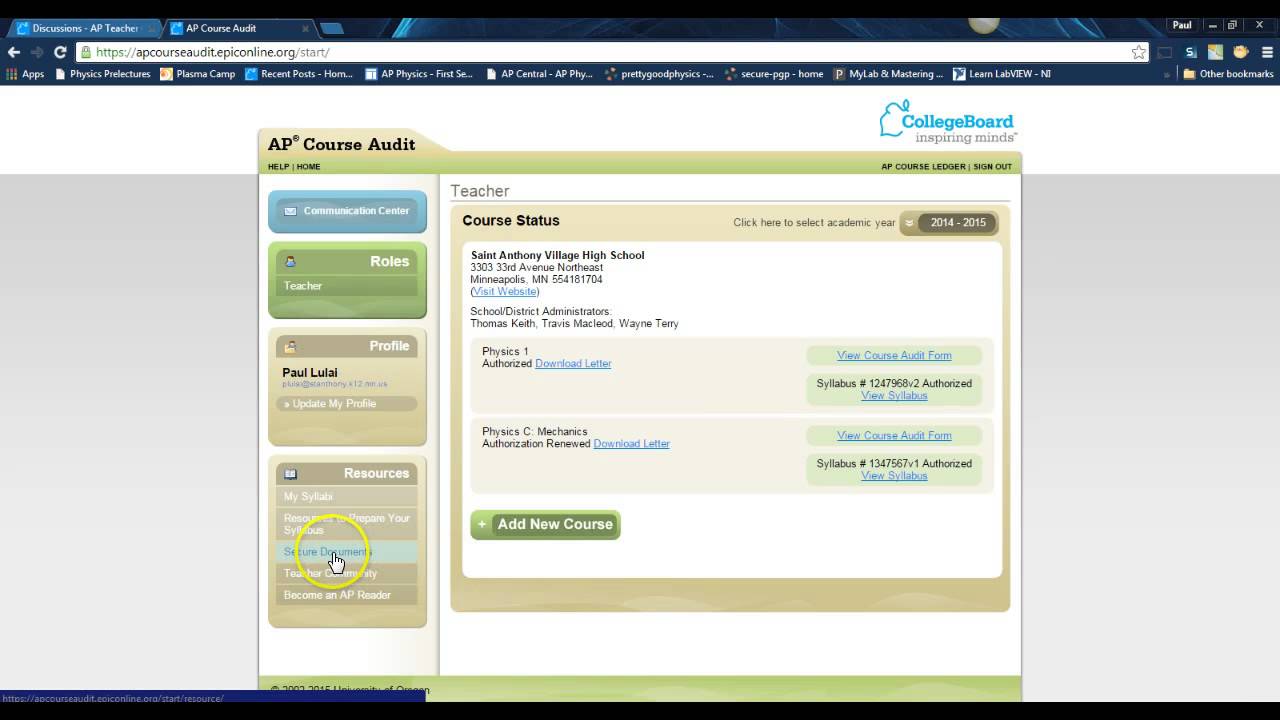Open the Chrome hamburger menu
This screenshot has width=1280, height=720.
1267,52
